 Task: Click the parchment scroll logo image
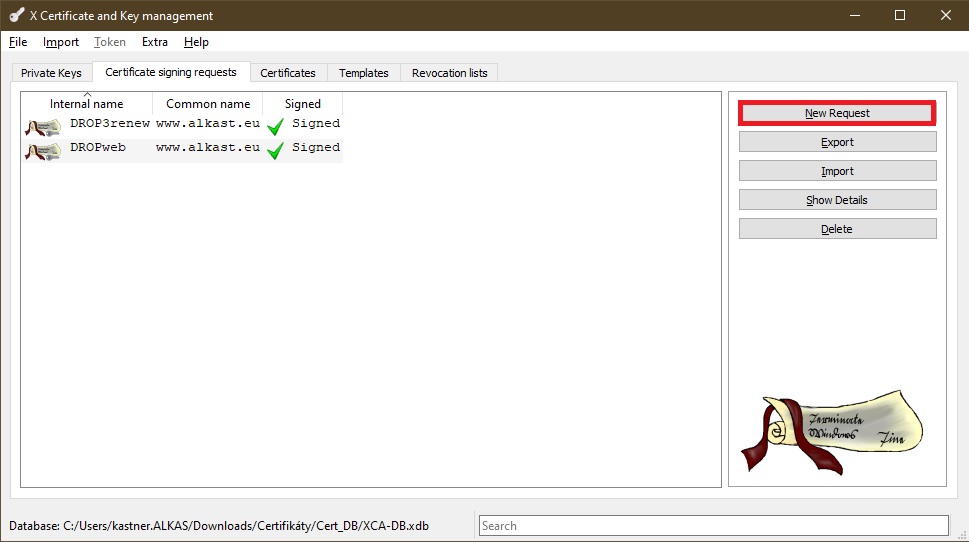point(831,431)
